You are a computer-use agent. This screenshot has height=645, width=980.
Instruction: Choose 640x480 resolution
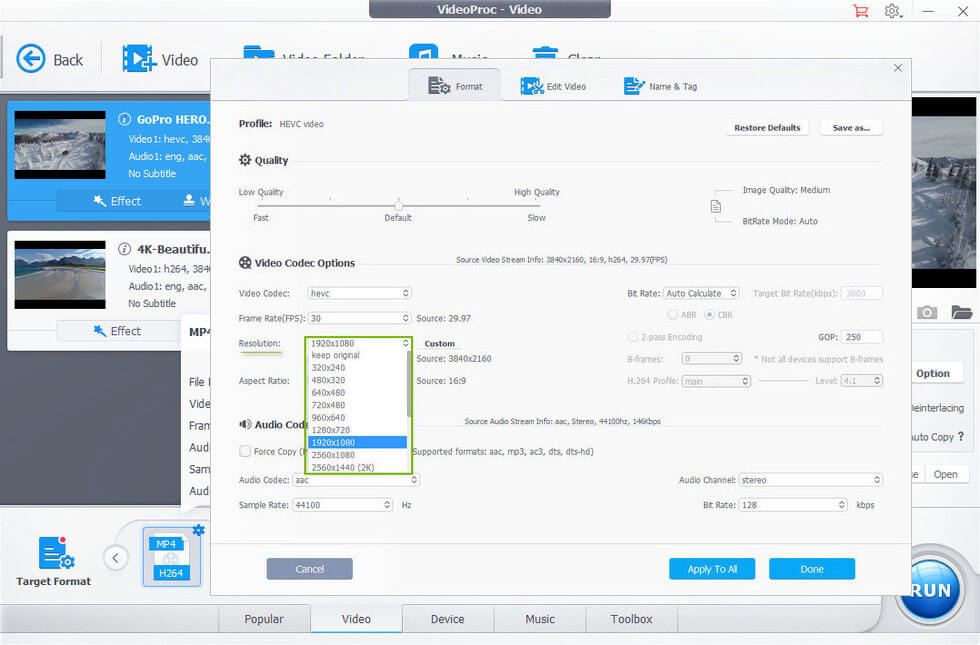(358, 392)
